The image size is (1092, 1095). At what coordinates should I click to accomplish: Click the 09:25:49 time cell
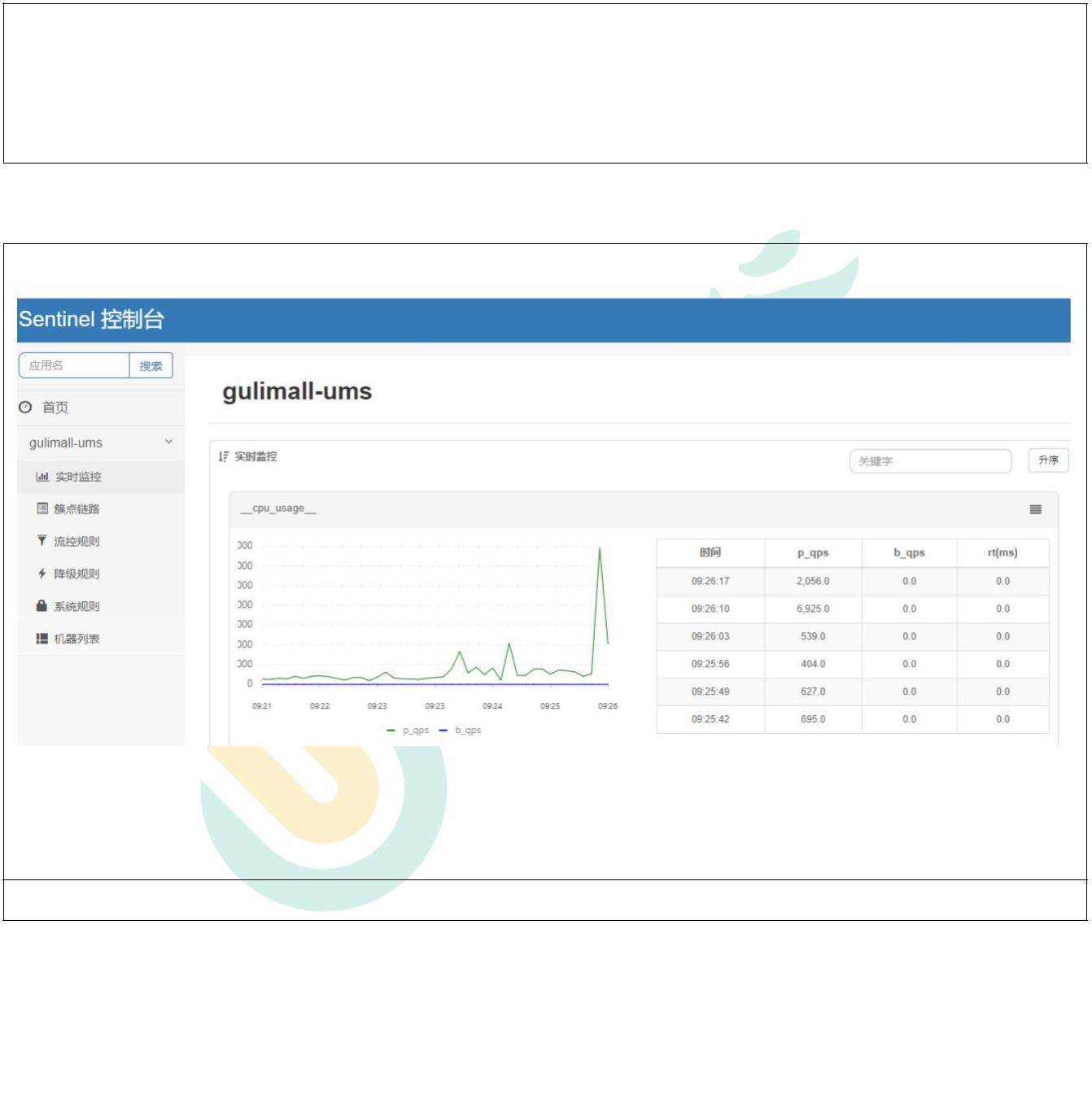(x=710, y=691)
